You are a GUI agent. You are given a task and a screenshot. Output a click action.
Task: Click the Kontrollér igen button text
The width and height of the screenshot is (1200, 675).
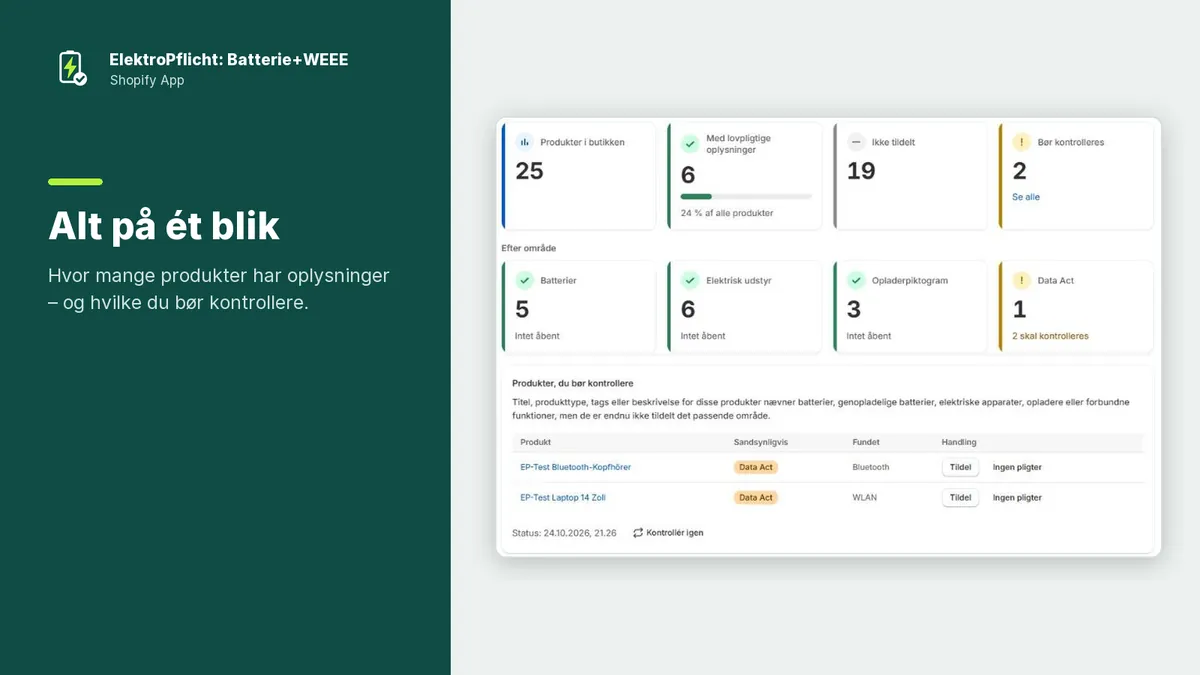pyautogui.click(x=675, y=533)
